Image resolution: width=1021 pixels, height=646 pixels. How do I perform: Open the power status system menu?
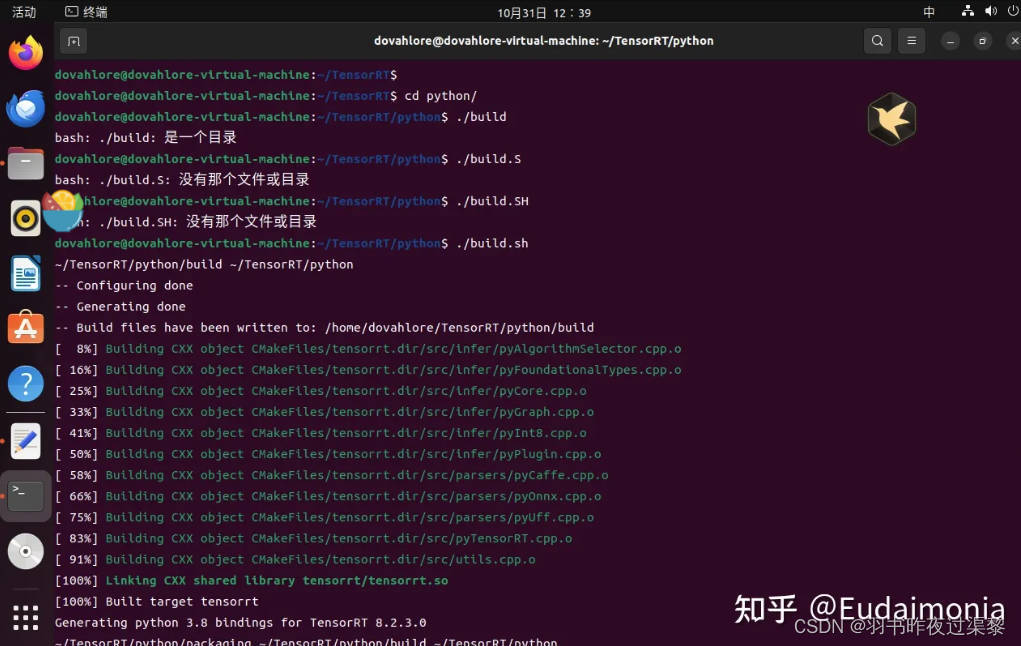coord(1013,11)
